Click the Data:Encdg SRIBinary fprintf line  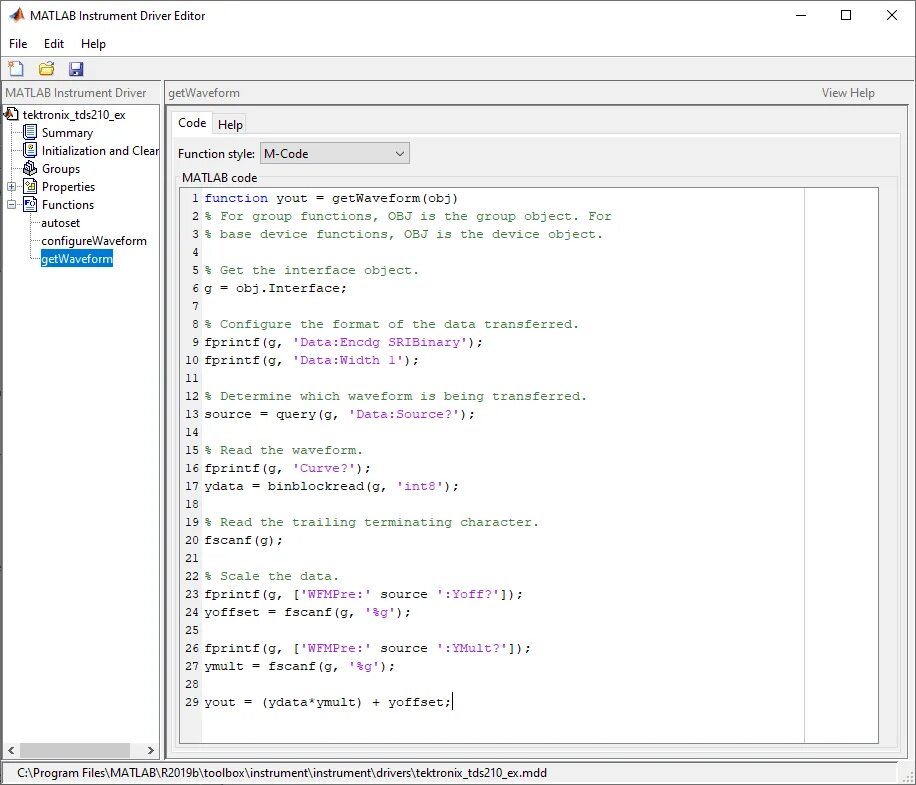[344, 342]
